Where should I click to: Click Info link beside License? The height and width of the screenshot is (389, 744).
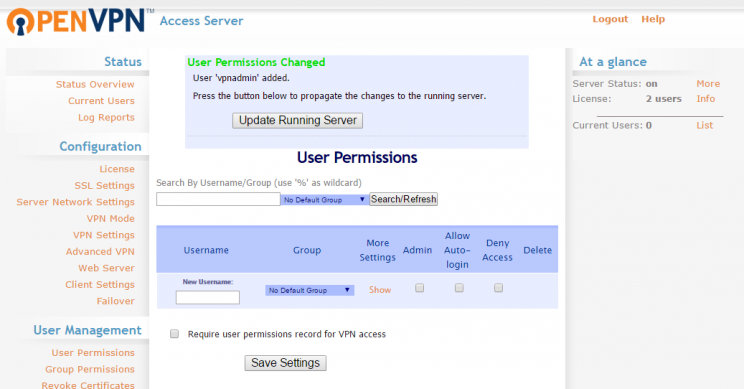coord(706,99)
